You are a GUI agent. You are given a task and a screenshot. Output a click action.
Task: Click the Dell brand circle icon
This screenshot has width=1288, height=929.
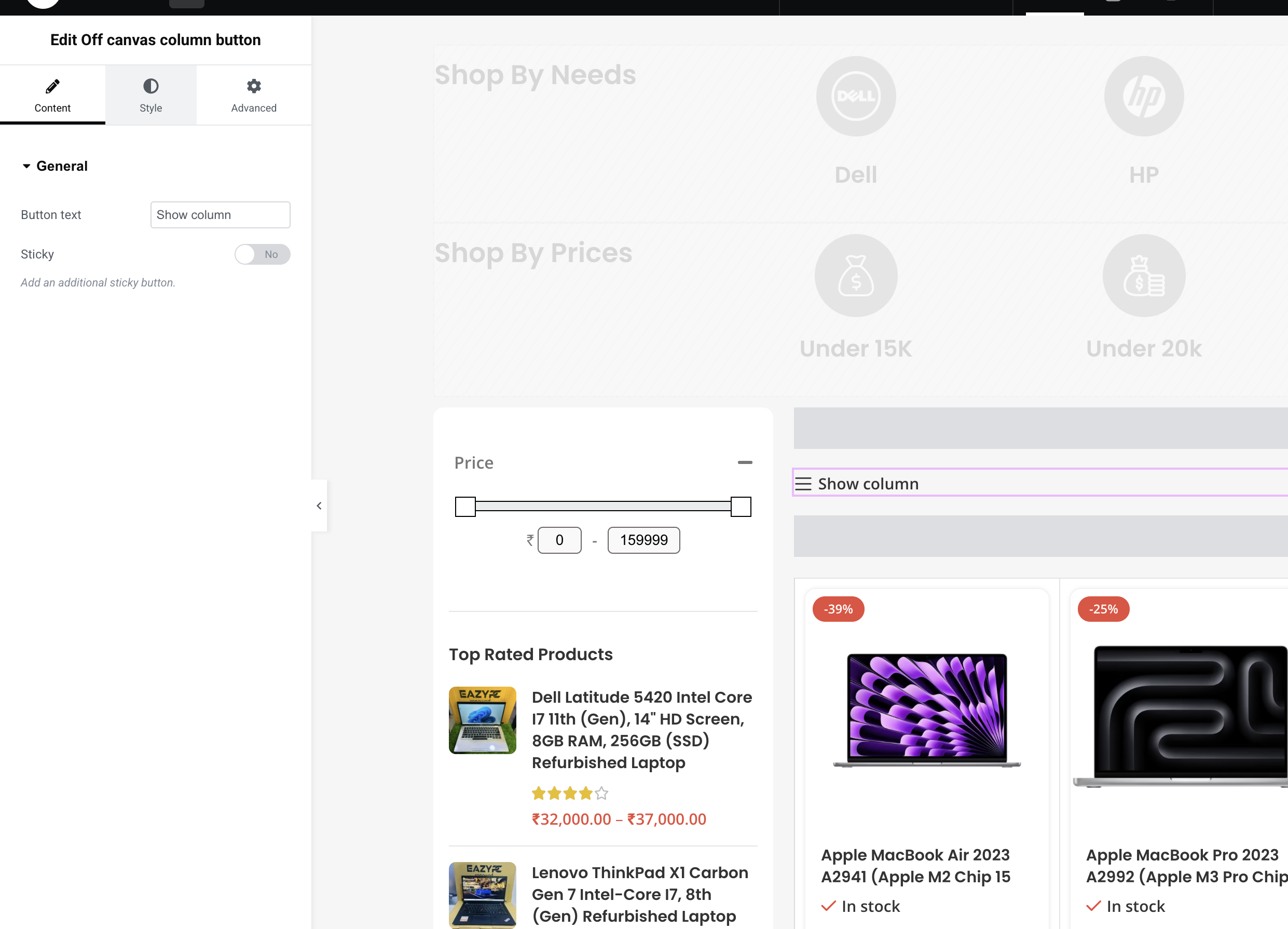(856, 96)
